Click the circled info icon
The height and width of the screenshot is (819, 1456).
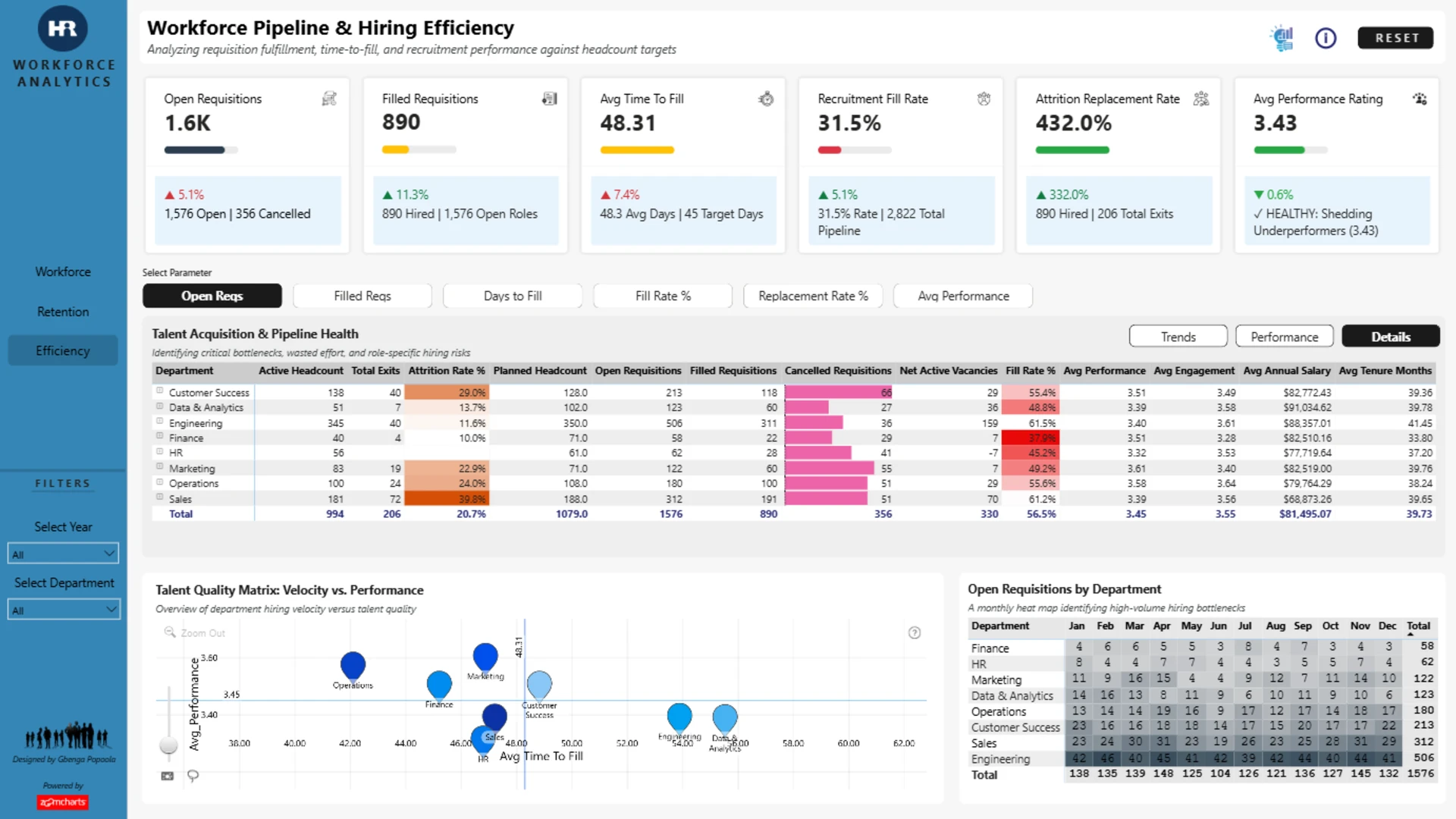1326,38
